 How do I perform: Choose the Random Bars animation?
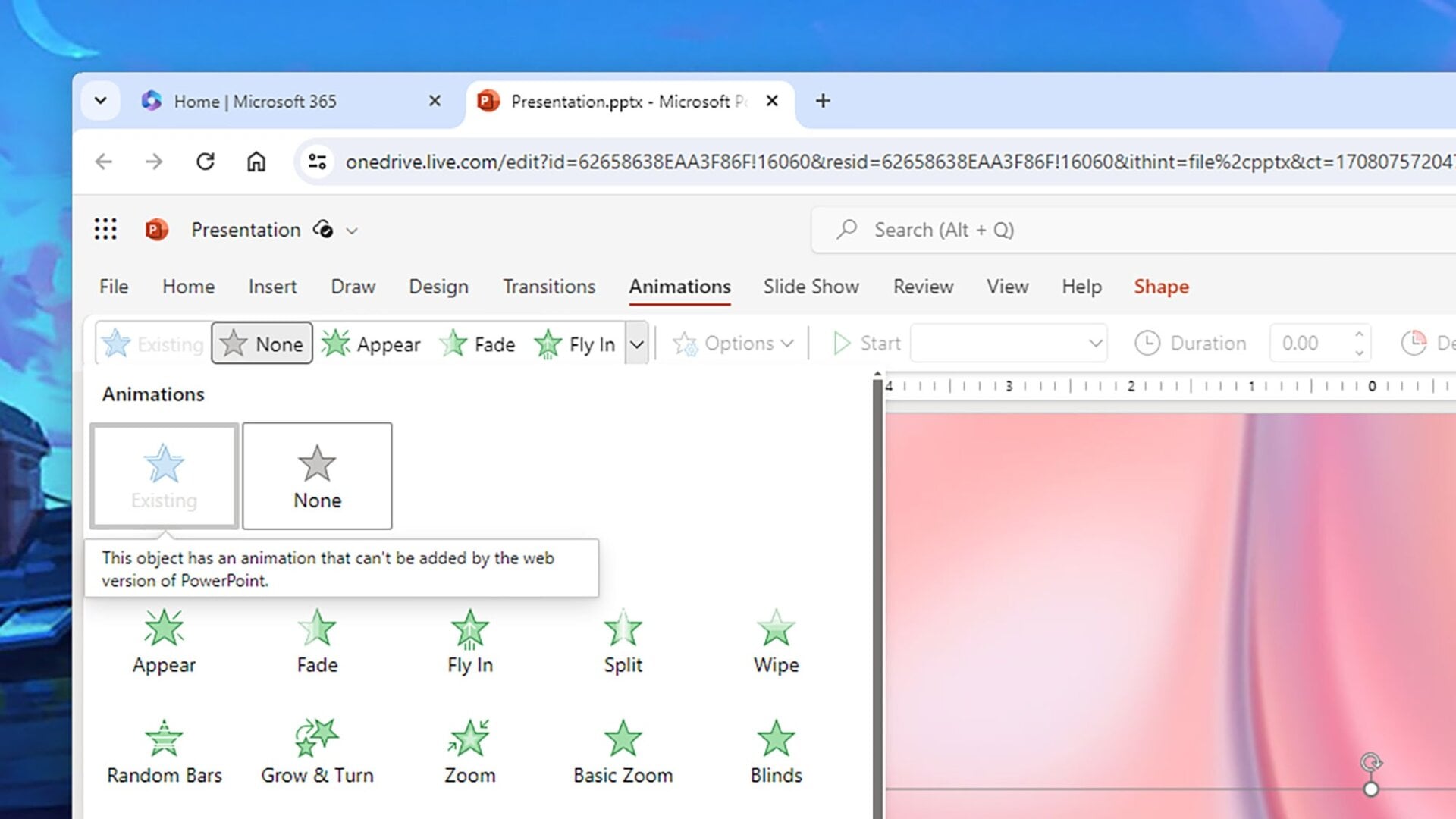point(164,751)
